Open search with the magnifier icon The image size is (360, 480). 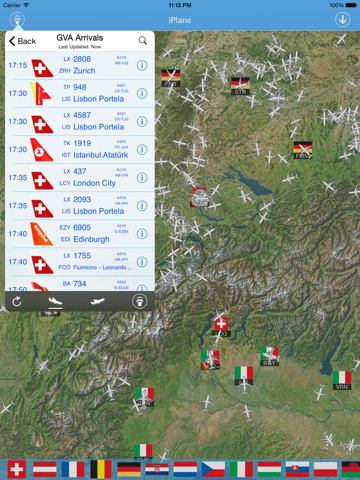(143, 40)
